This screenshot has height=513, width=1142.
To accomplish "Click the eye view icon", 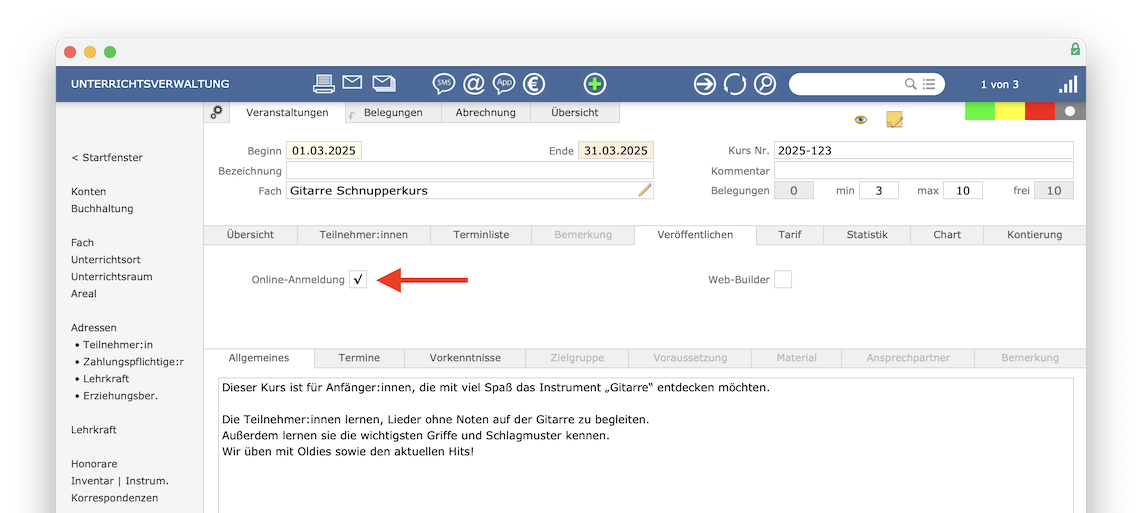I will coord(861,120).
